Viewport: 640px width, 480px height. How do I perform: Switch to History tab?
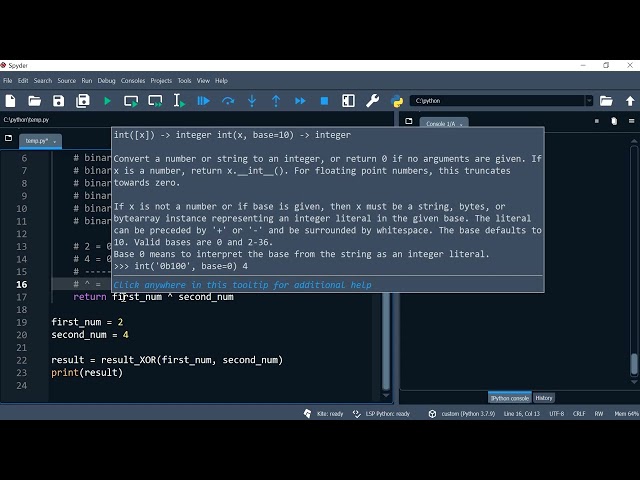click(x=544, y=398)
